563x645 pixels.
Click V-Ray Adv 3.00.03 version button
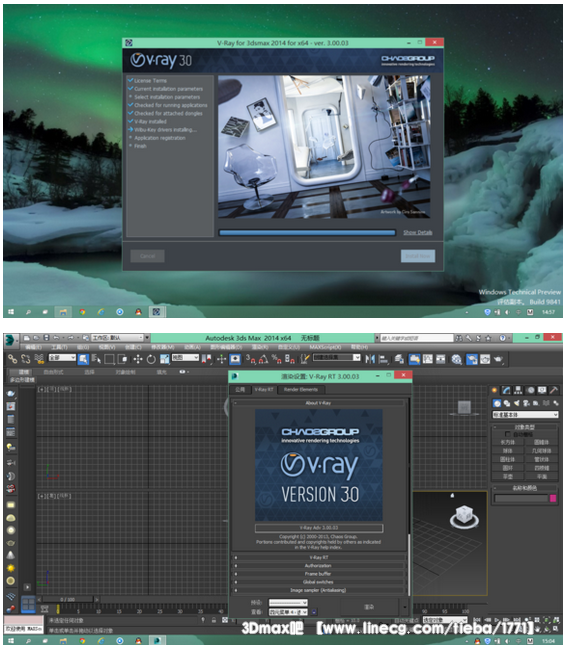tap(319, 528)
